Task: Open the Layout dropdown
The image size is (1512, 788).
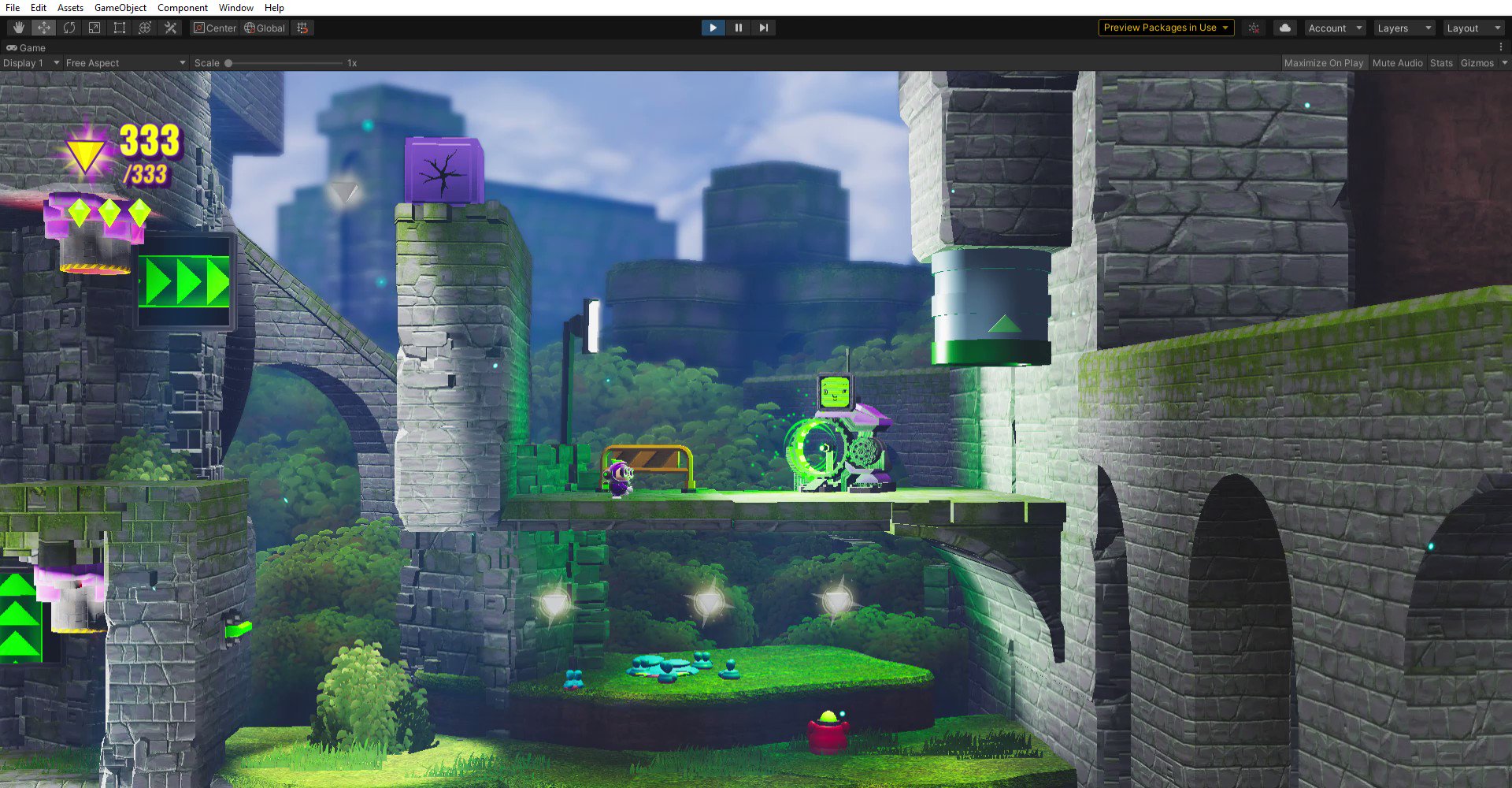Action: pos(1473,28)
